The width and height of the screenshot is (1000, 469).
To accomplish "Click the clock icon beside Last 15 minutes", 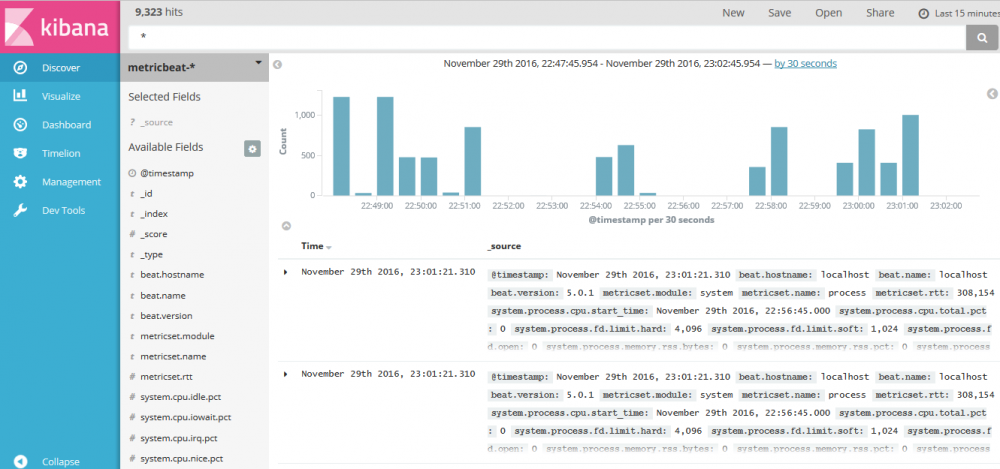I will coord(923,13).
